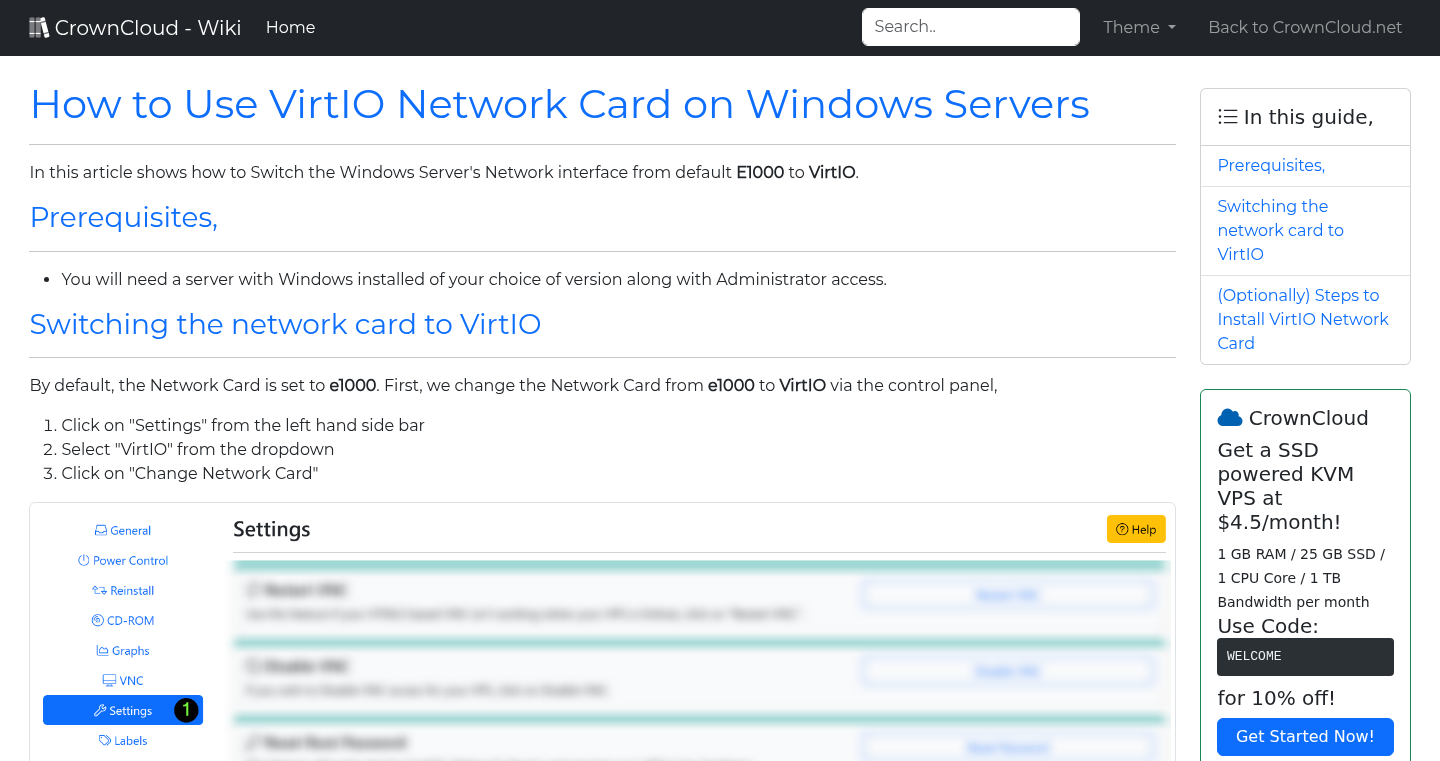Open the Theme dropdown
Image resolution: width=1440 pixels, height=761 pixels.
(1138, 27)
